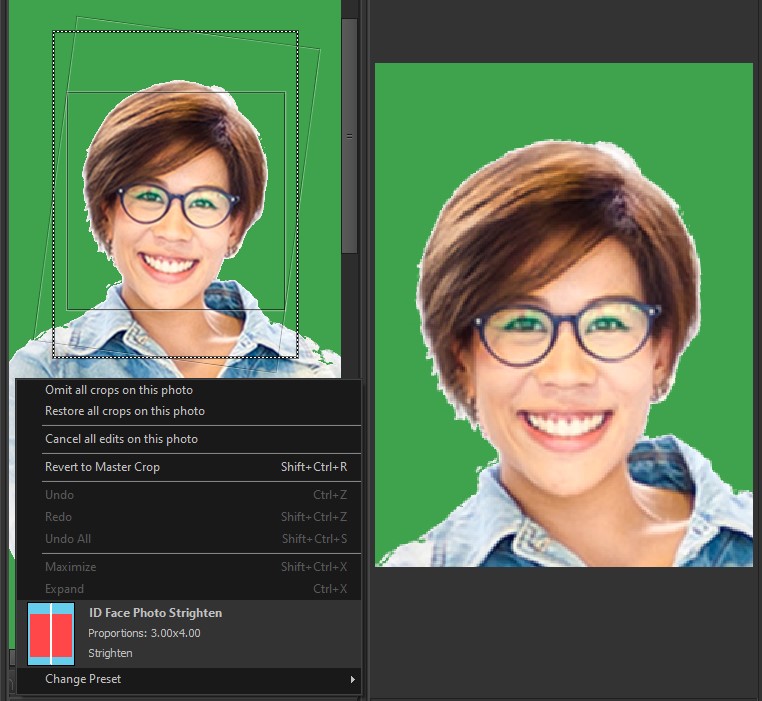This screenshot has width=762, height=701.
Task: Select Undo All in the context menu
Action: [68, 539]
